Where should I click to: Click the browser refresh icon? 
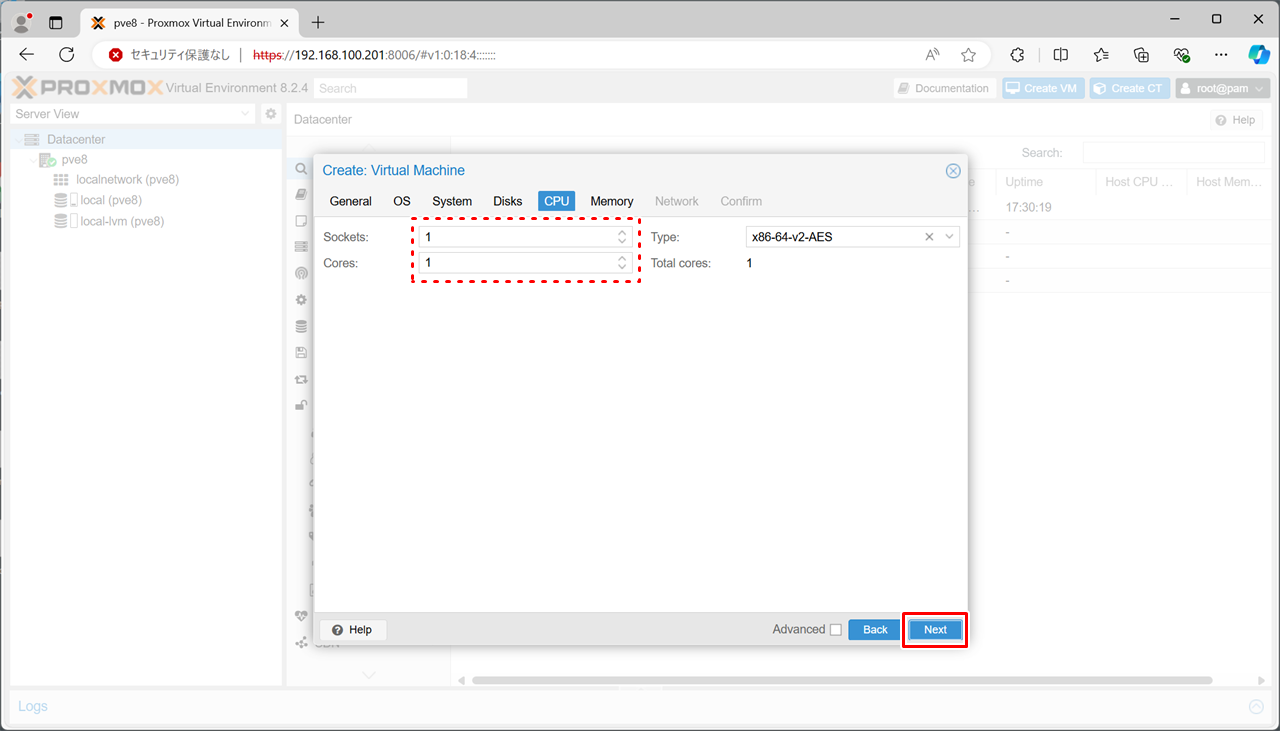(x=67, y=55)
